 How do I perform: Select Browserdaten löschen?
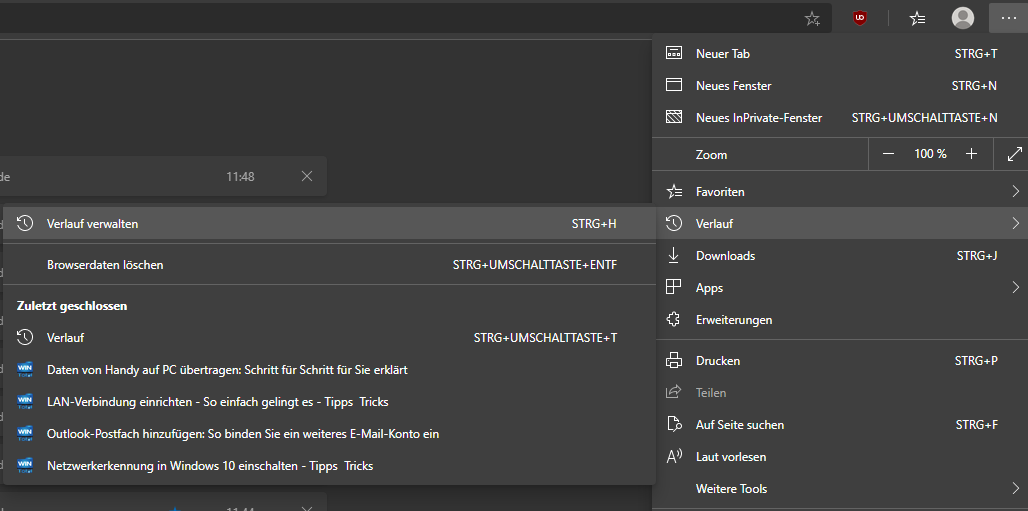[x=105, y=265]
